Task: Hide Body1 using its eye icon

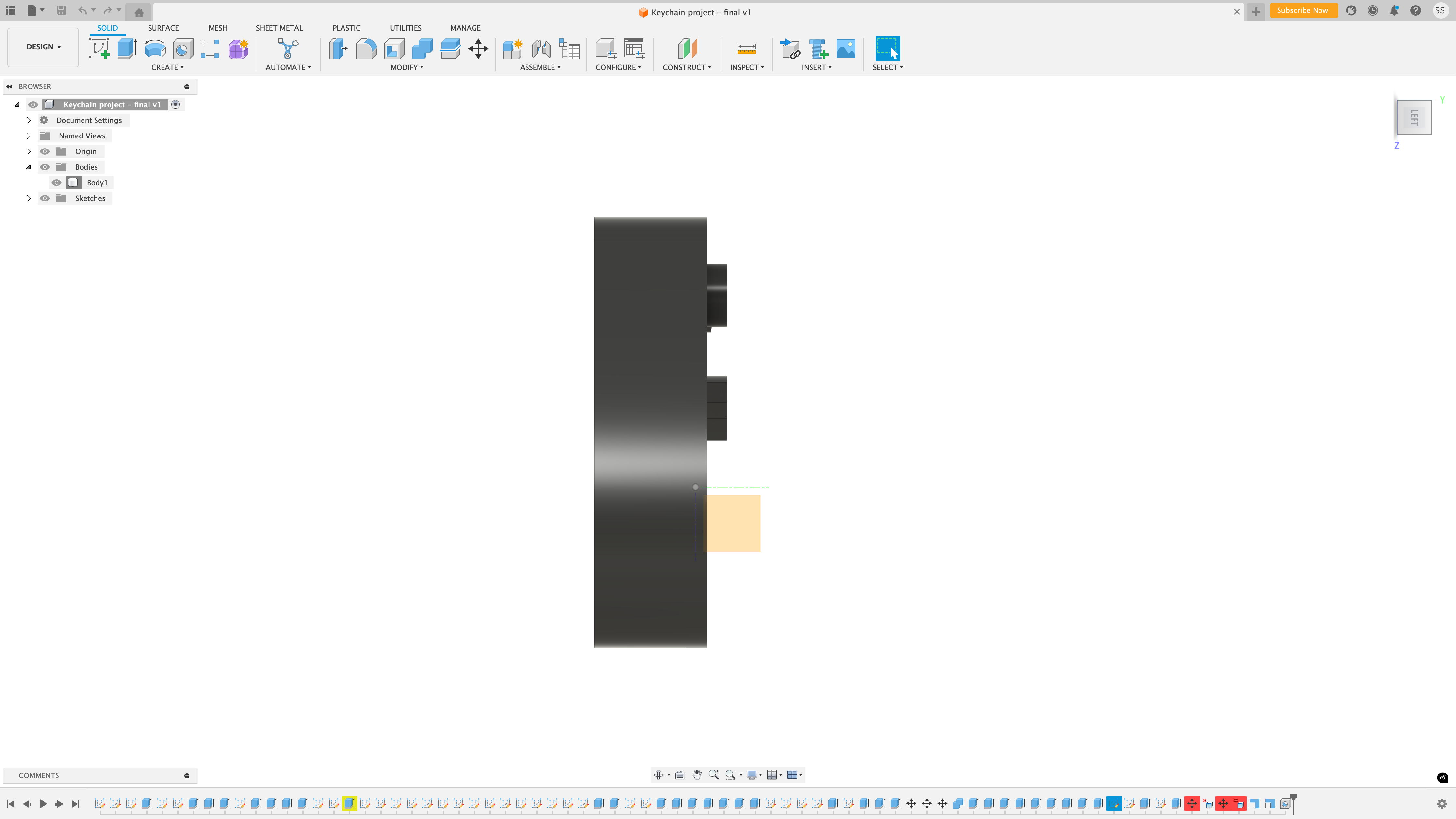Action: tap(57, 183)
